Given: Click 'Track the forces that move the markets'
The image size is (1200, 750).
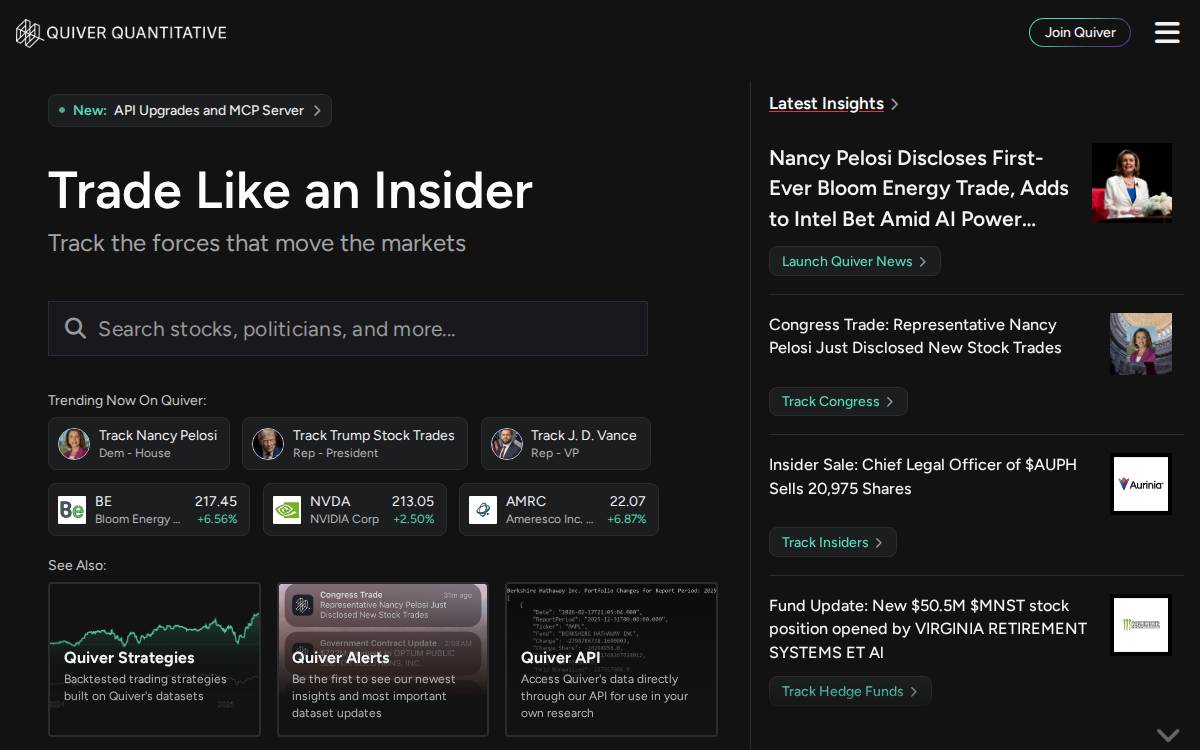Looking at the screenshot, I should tap(257, 243).
